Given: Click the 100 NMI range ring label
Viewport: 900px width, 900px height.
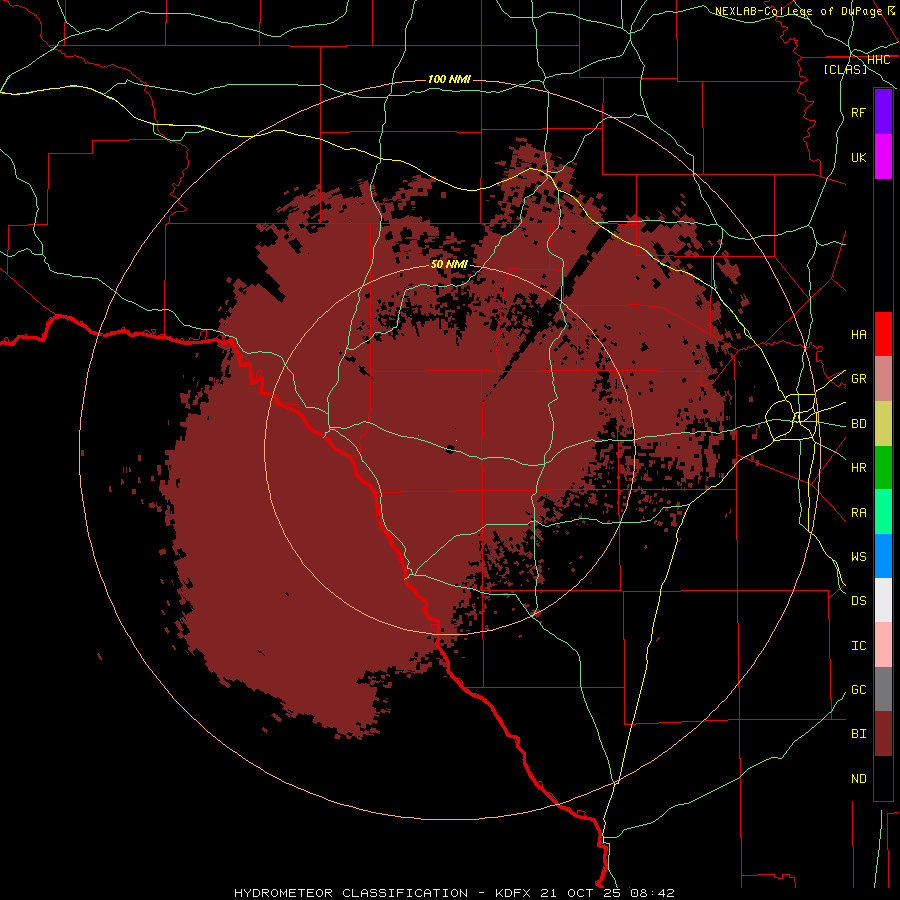Looking at the screenshot, I should [x=449, y=79].
